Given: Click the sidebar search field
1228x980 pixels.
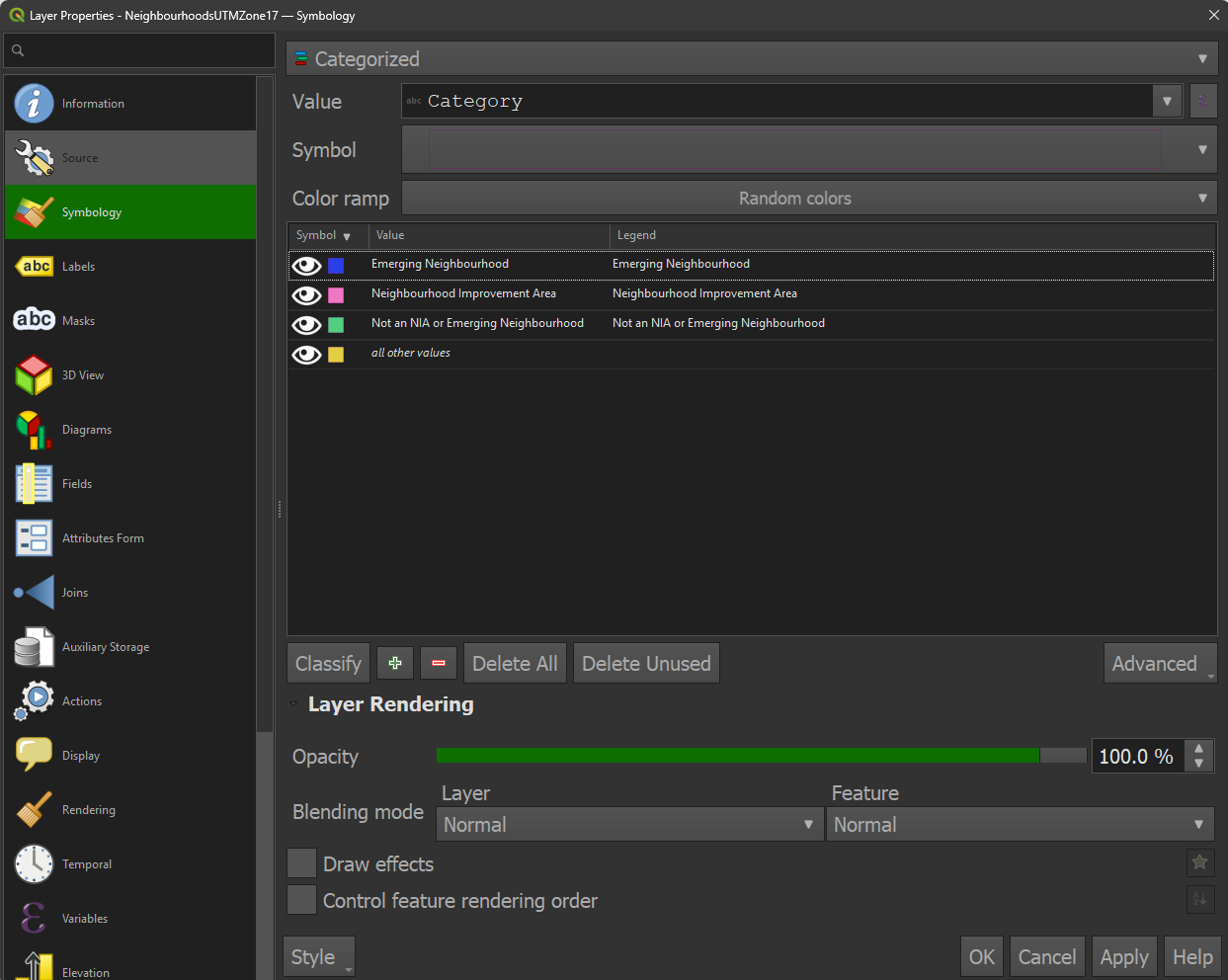Looking at the screenshot, I should pos(139,50).
